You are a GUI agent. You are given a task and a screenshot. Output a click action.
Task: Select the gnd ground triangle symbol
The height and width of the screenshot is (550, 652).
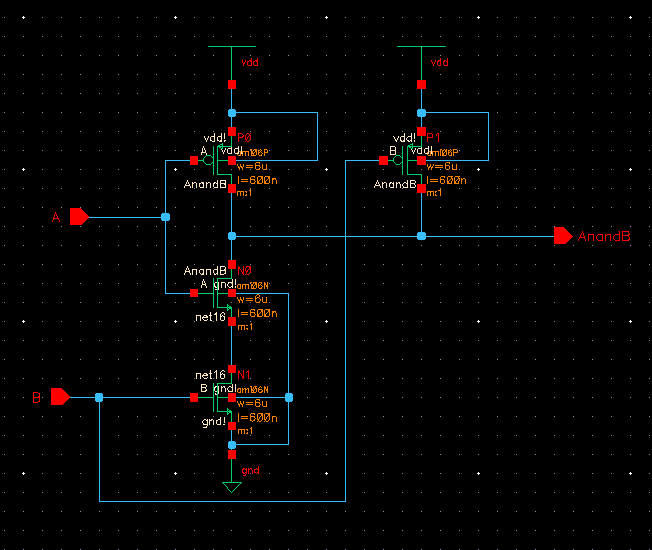pyautogui.click(x=232, y=487)
